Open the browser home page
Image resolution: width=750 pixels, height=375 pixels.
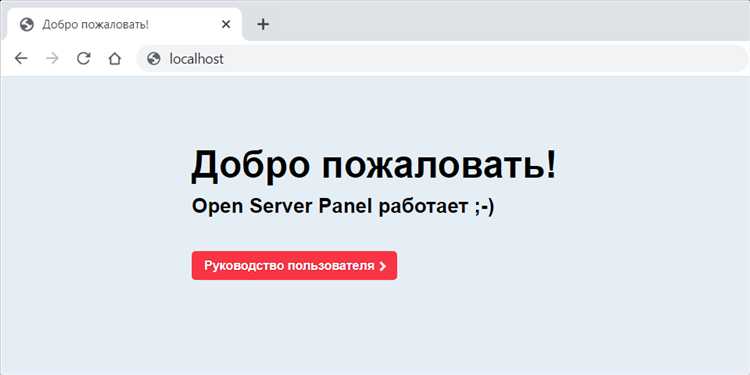point(114,59)
